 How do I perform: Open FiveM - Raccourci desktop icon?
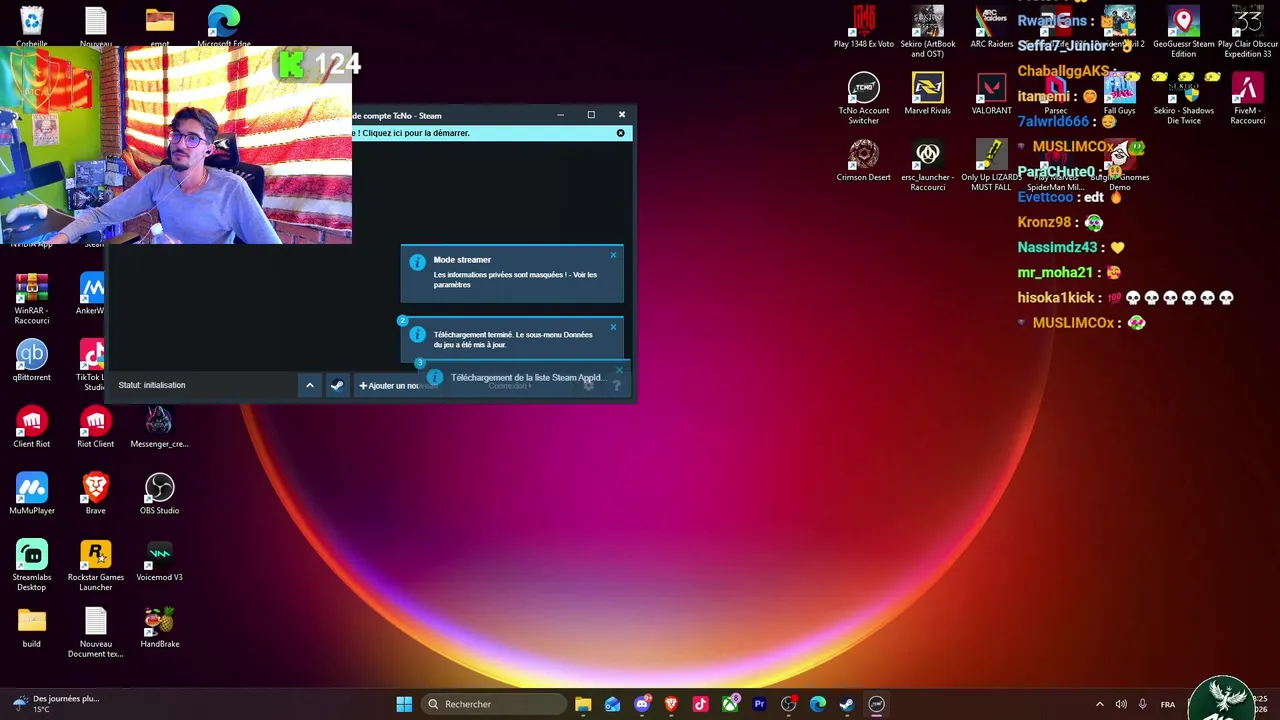pyautogui.click(x=1247, y=98)
